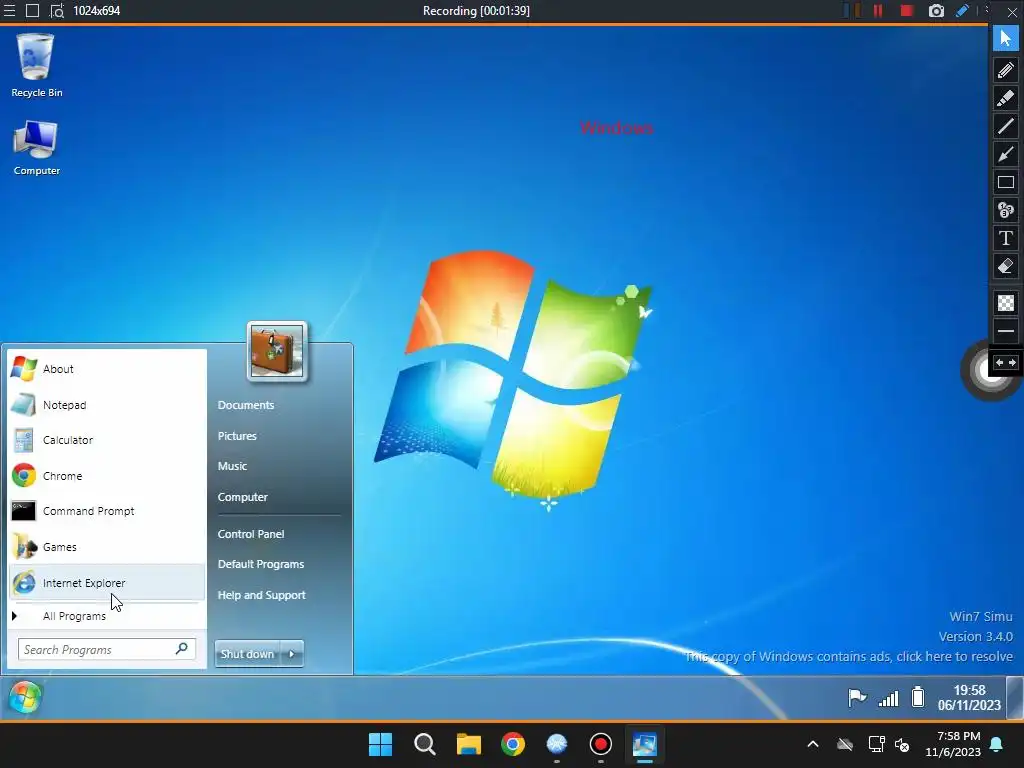
Task: Select the rectangle shape tool
Action: (1006, 182)
